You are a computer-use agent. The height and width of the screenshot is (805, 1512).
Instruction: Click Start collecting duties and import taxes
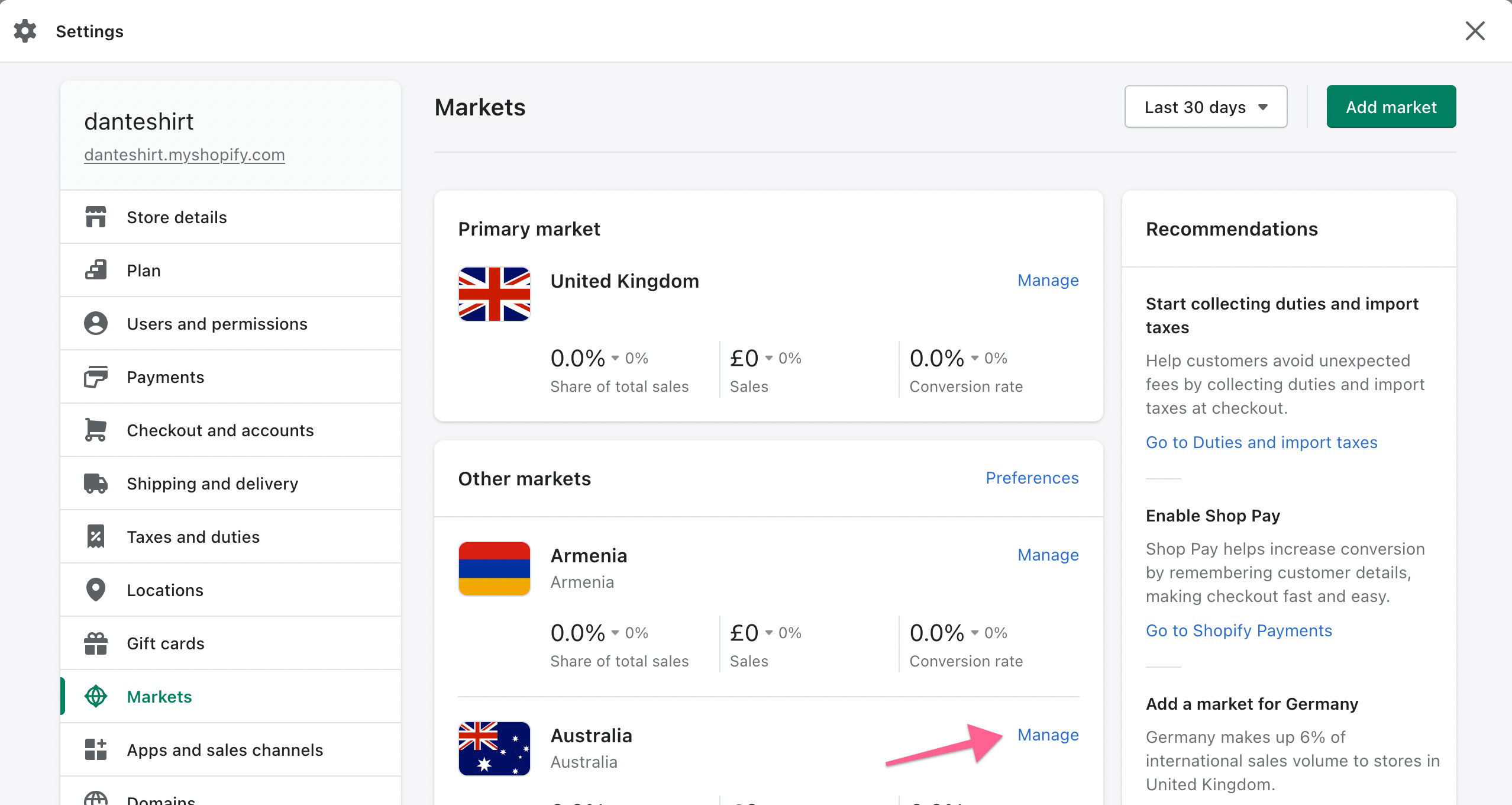pos(1282,315)
